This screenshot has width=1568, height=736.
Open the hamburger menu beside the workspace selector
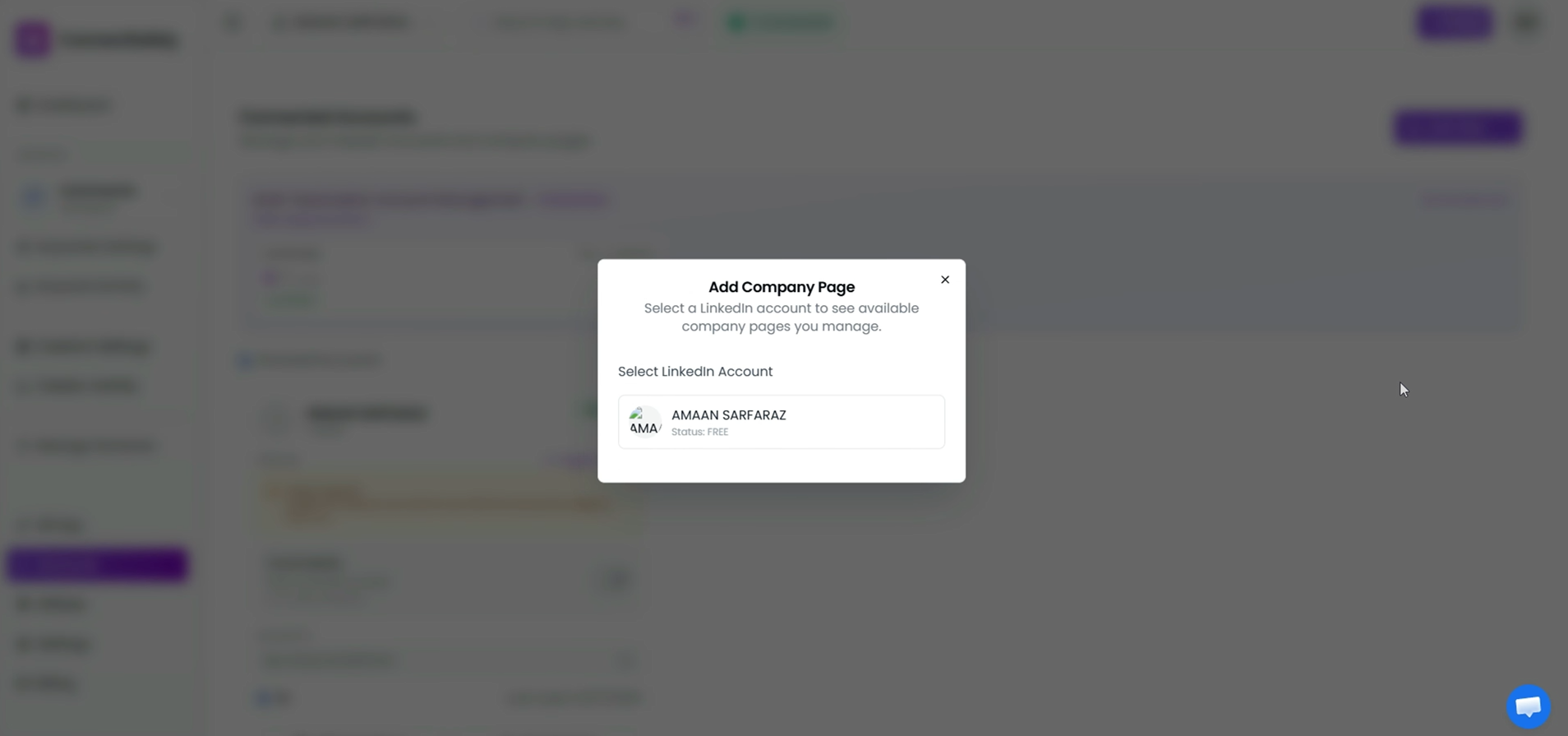(233, 21)
